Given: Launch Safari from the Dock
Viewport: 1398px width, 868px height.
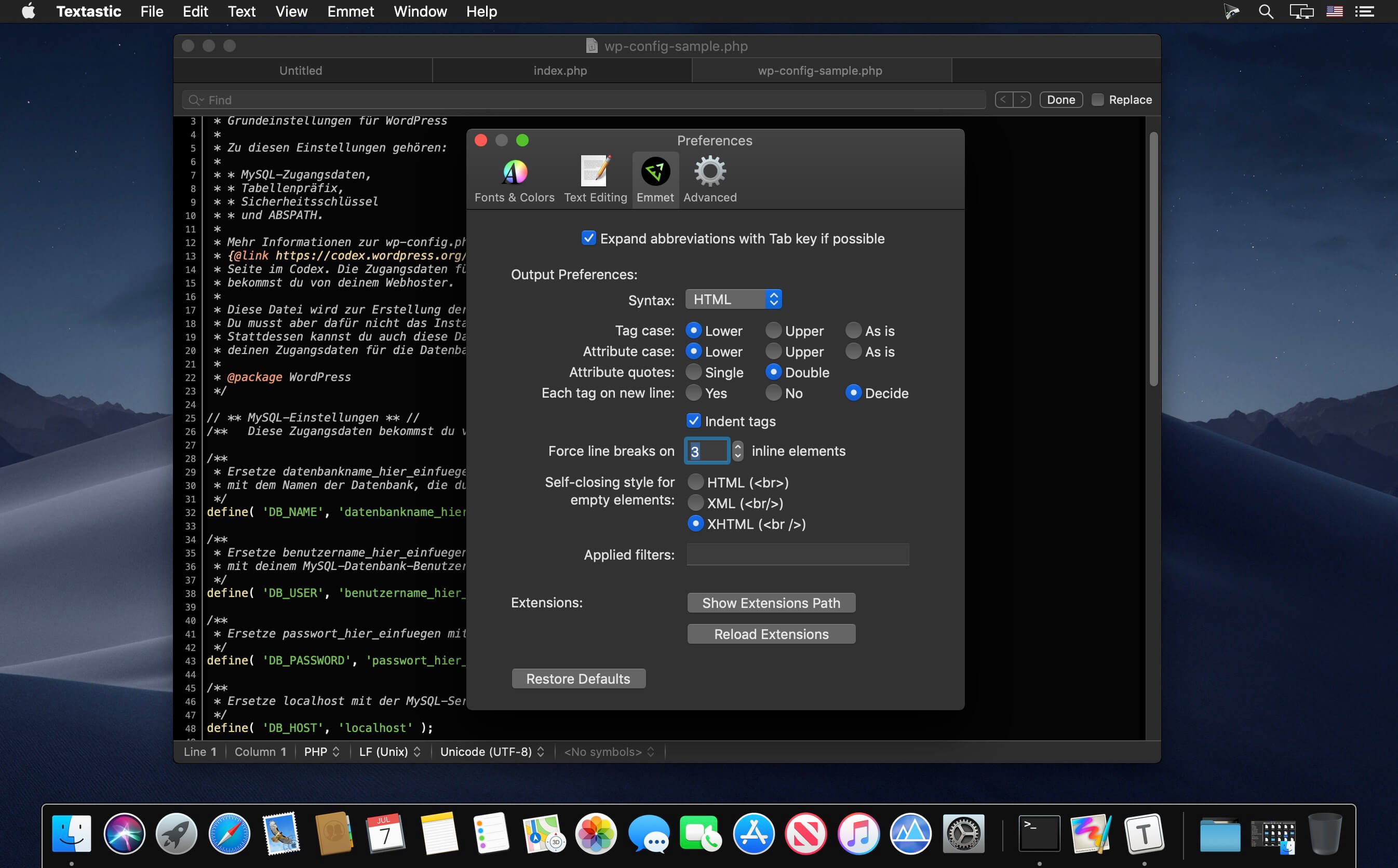Looking at the screenshot, I should [x=229, y=834].
